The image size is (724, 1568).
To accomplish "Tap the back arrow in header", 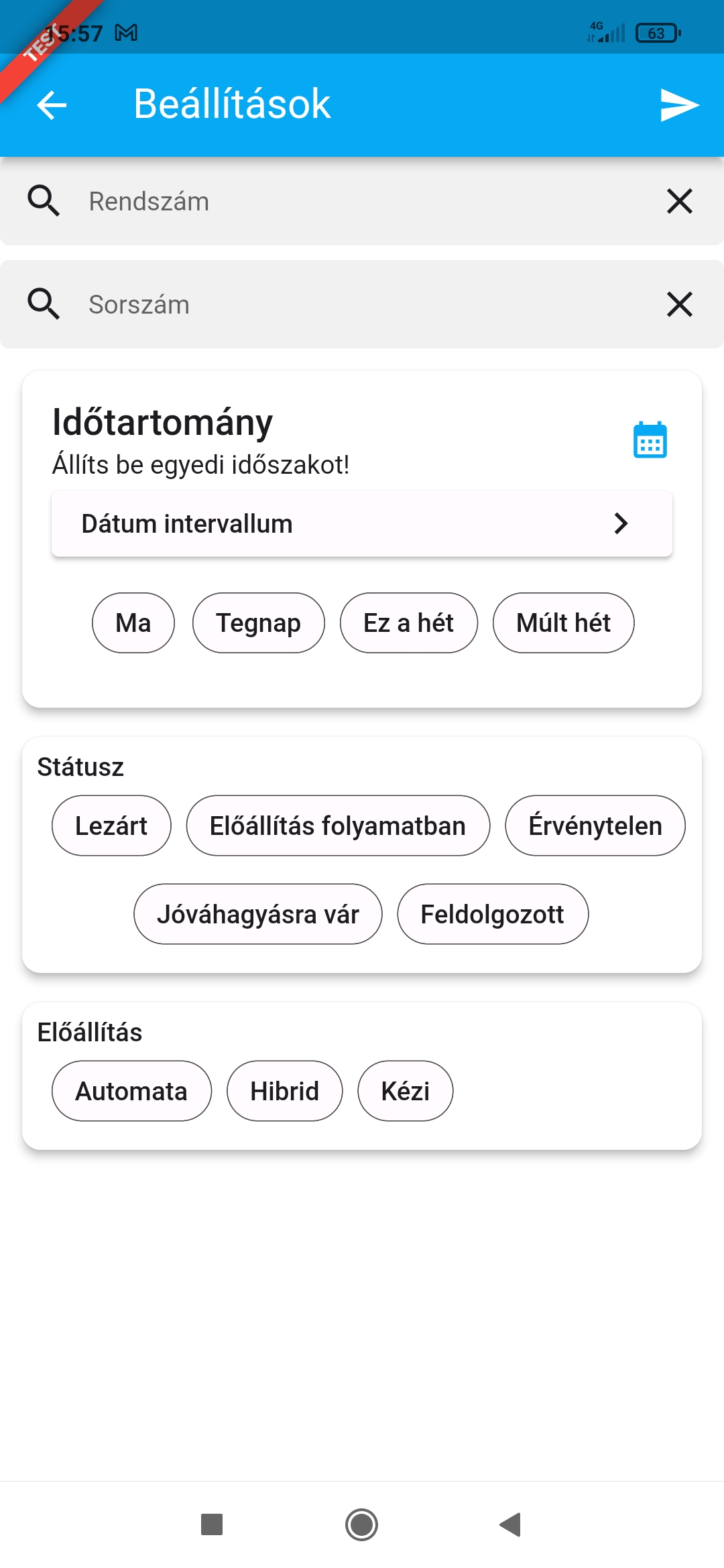I will [x=52, y=105].
